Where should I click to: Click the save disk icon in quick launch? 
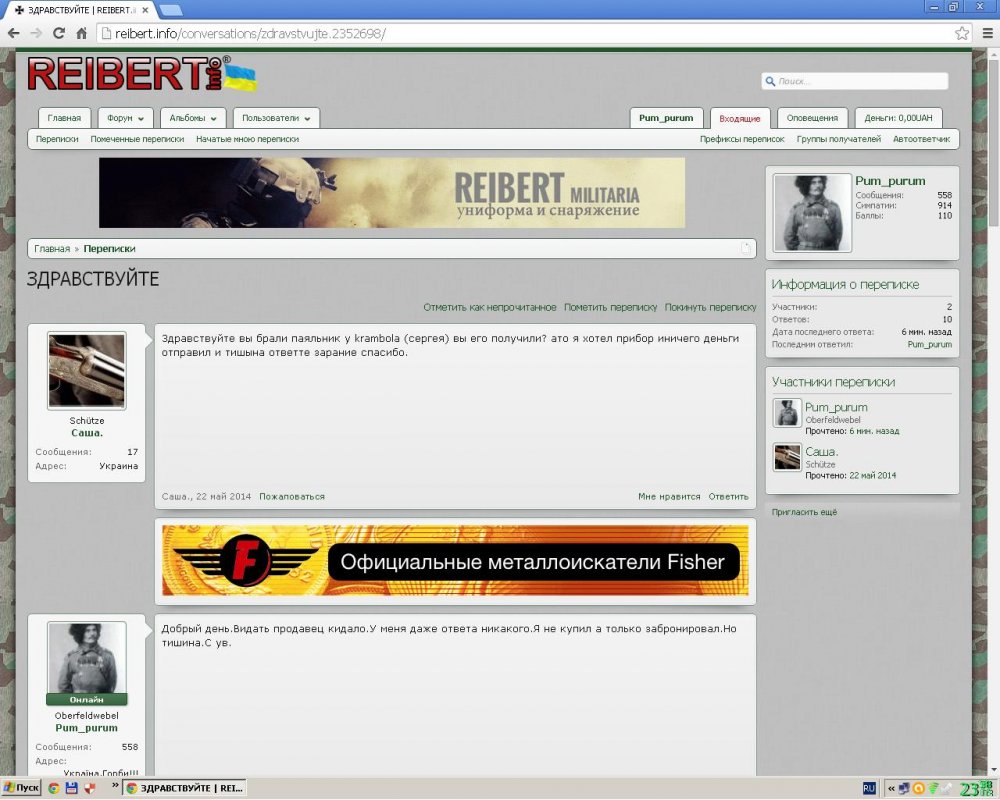point(71,788)
